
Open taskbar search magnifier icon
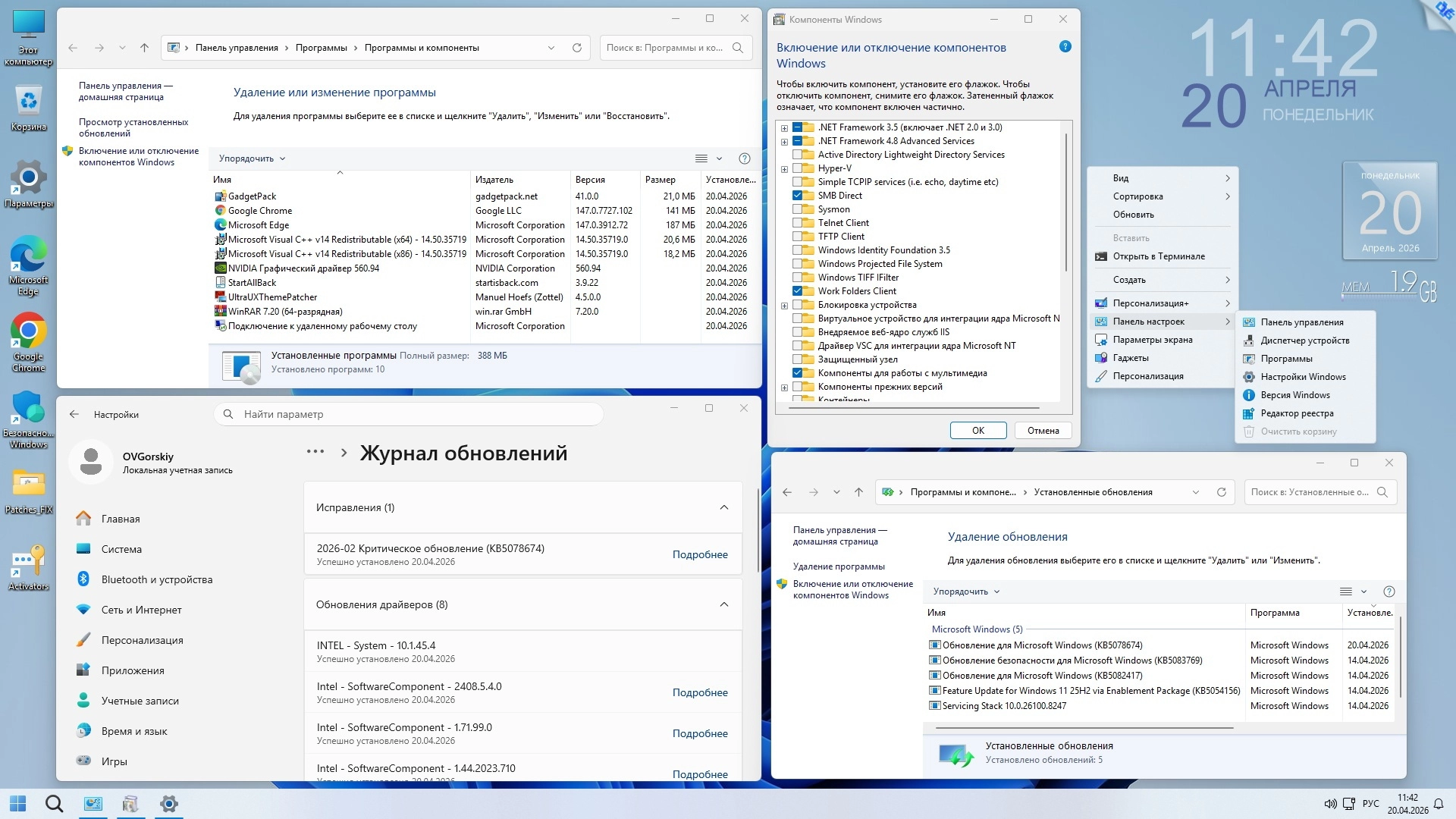[54, 804]
